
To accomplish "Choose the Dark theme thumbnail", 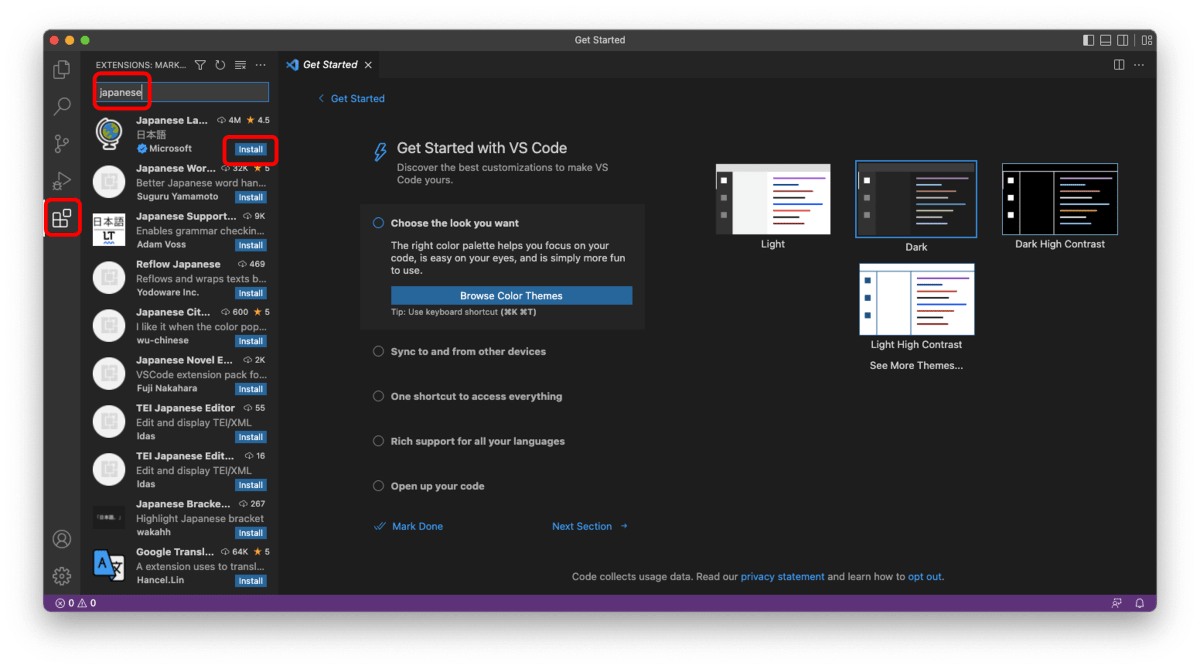I will (916, 200).
